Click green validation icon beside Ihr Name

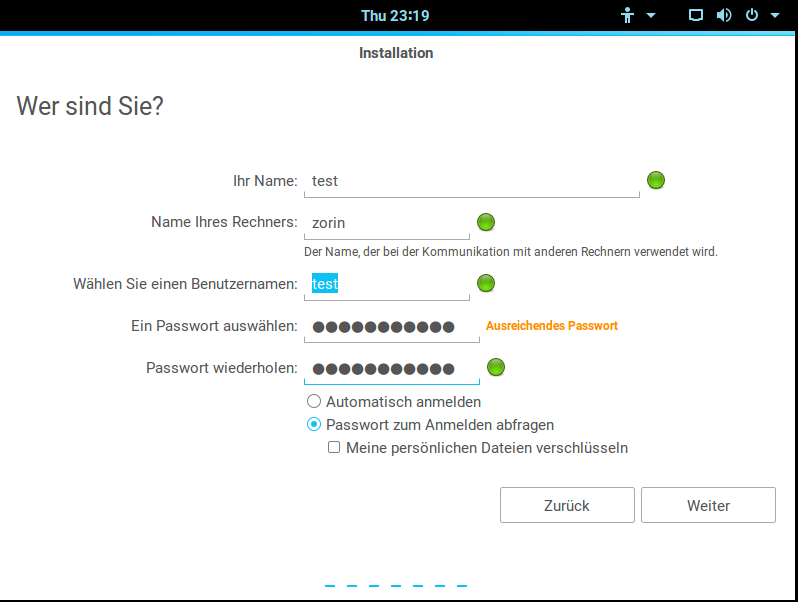click(656, 180)
